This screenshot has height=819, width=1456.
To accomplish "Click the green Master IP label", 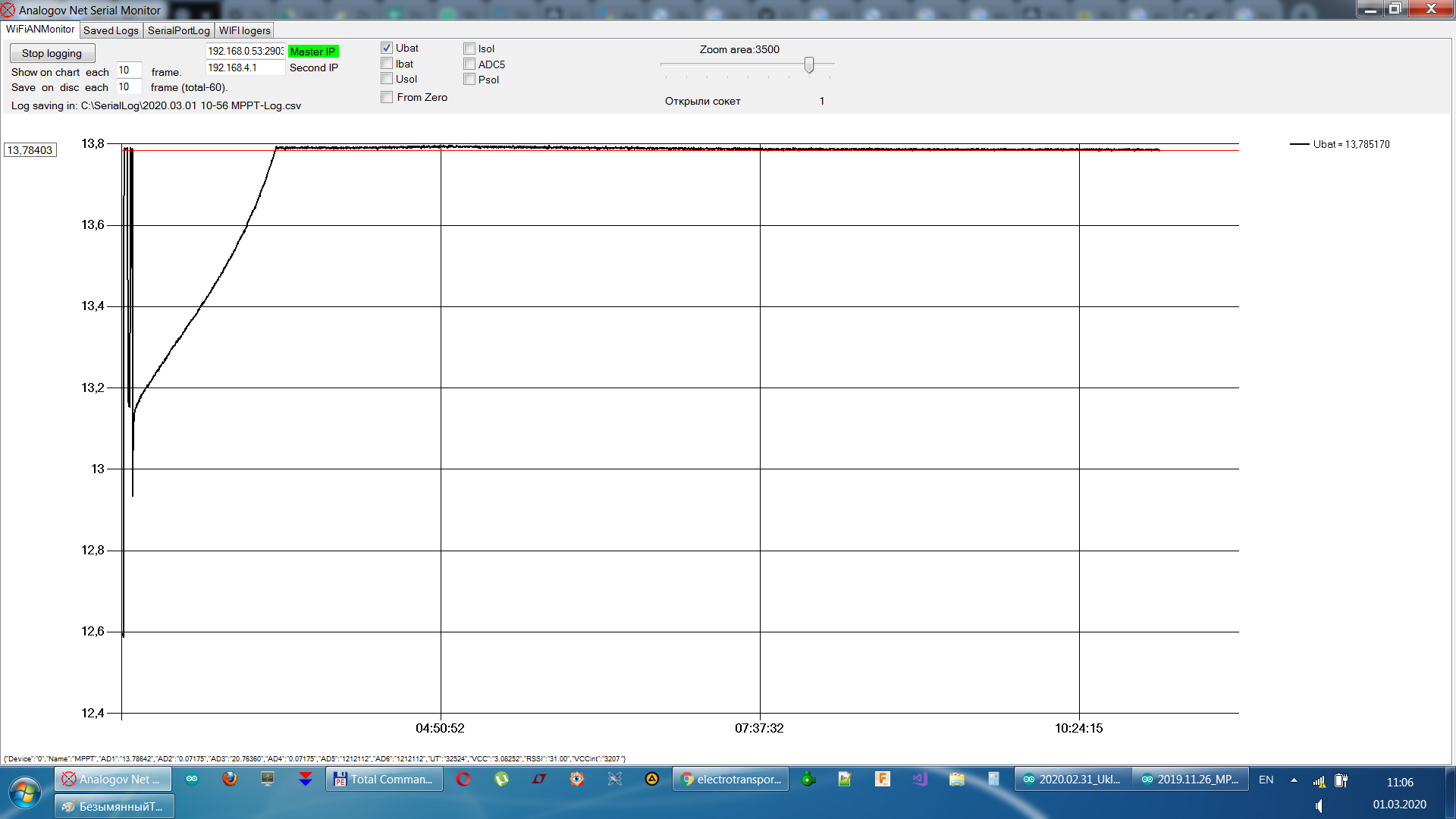I will pos(313,52).
